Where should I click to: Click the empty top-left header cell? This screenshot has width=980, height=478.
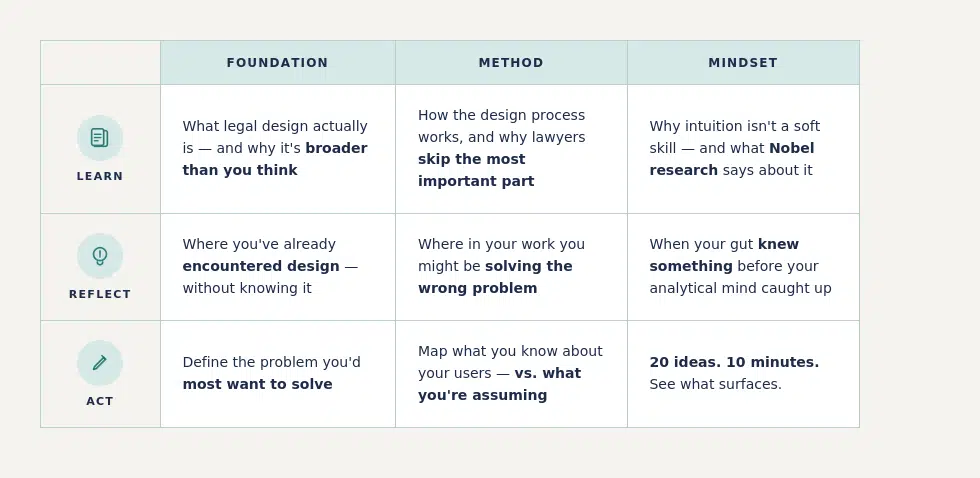(x=100, y=62)
